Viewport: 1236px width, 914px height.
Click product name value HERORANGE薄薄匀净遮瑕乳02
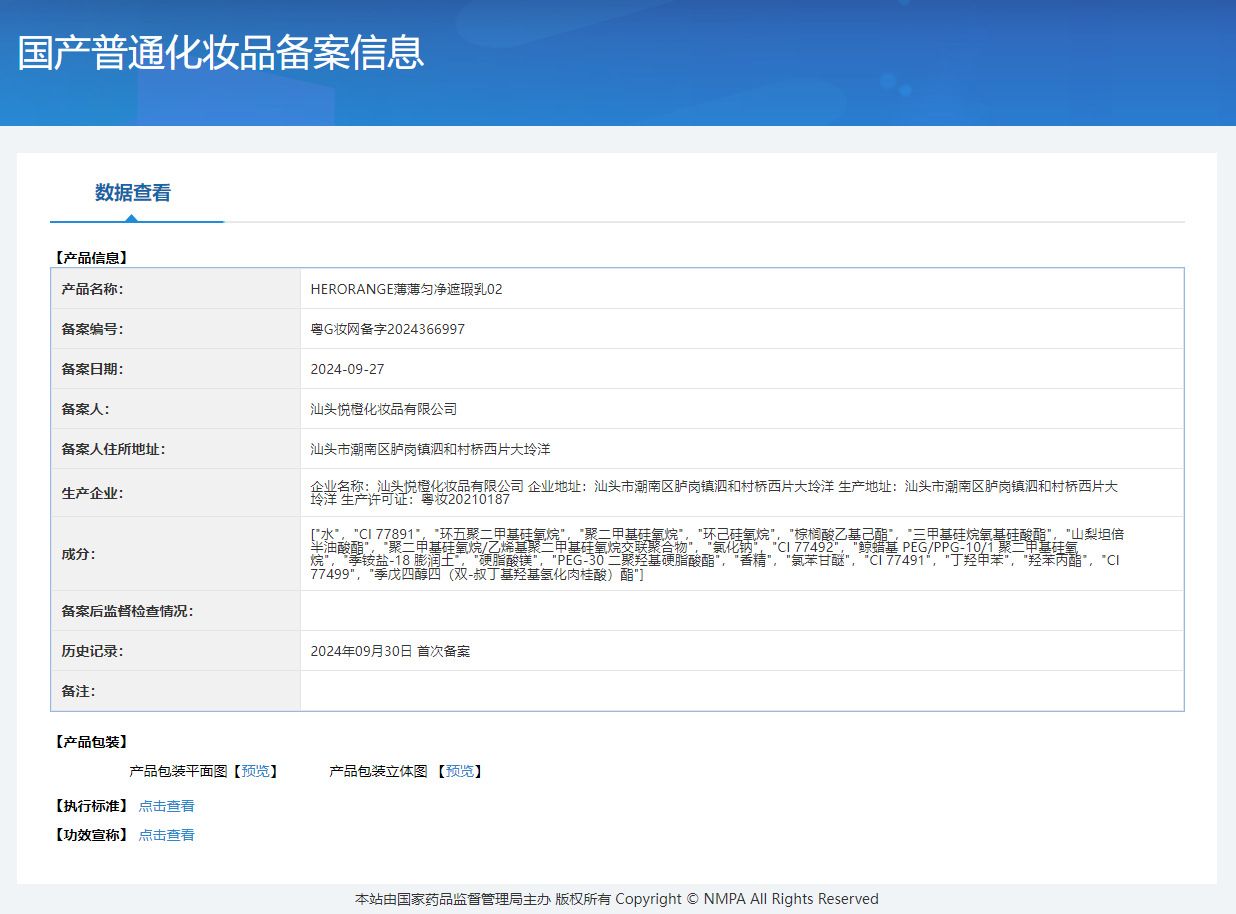tap(406, 289)
